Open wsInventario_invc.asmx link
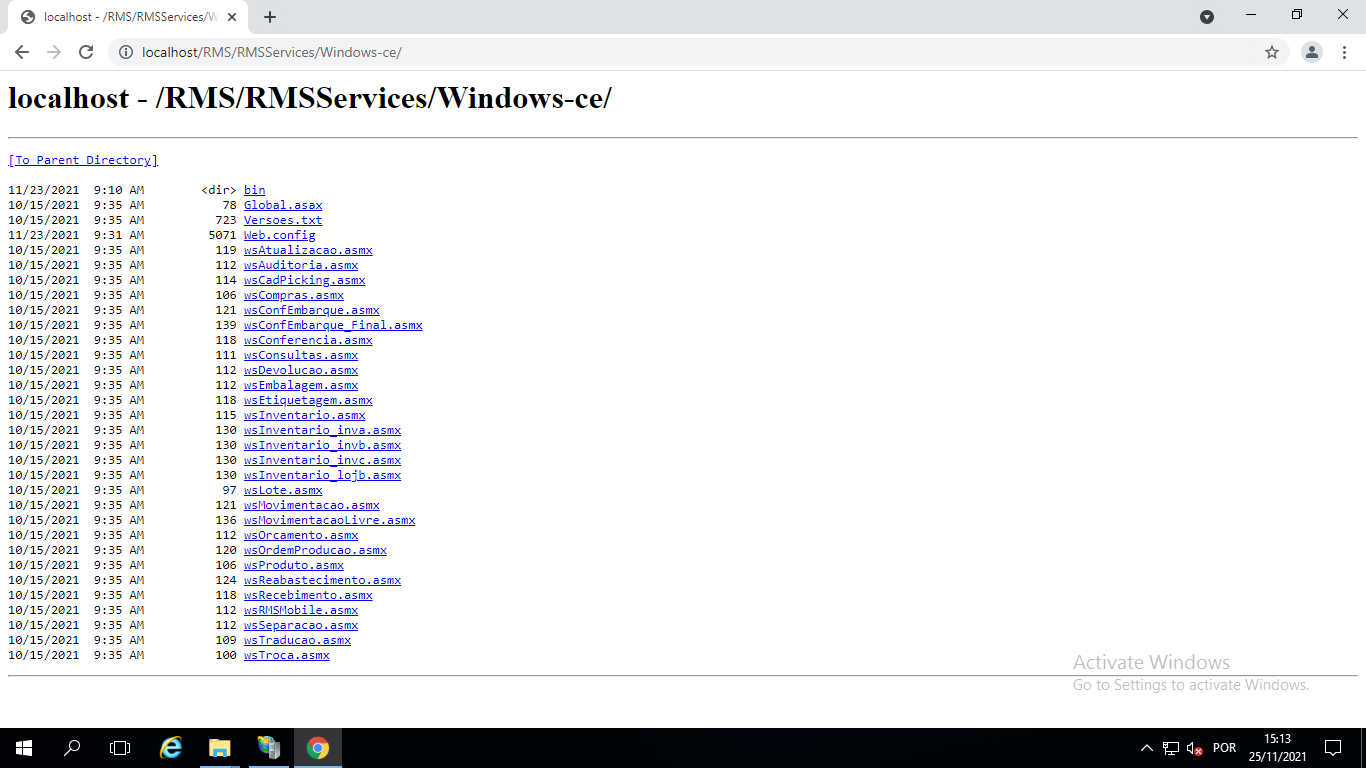The height and width of the screenshot is (768, 1366). (322, 460)
